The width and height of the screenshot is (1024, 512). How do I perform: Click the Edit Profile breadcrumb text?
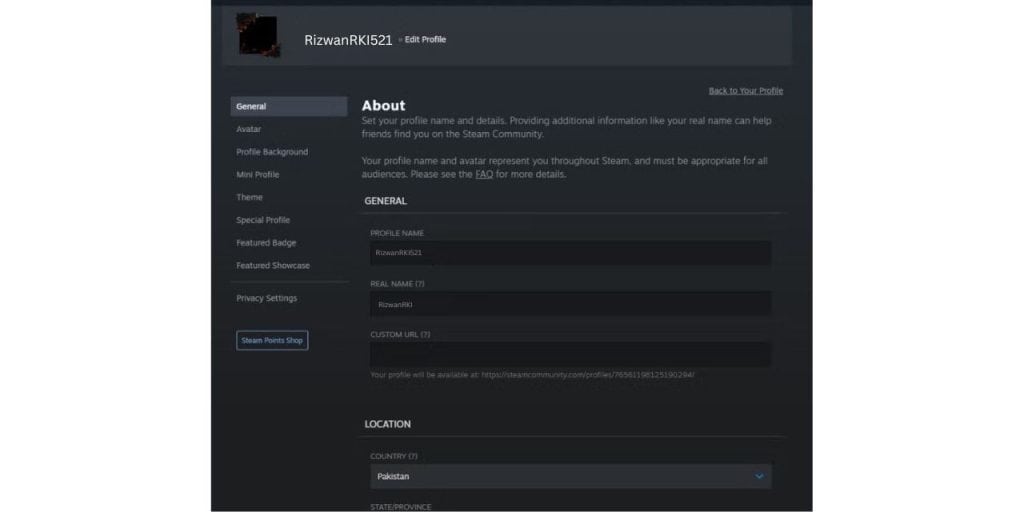point(425,40)
